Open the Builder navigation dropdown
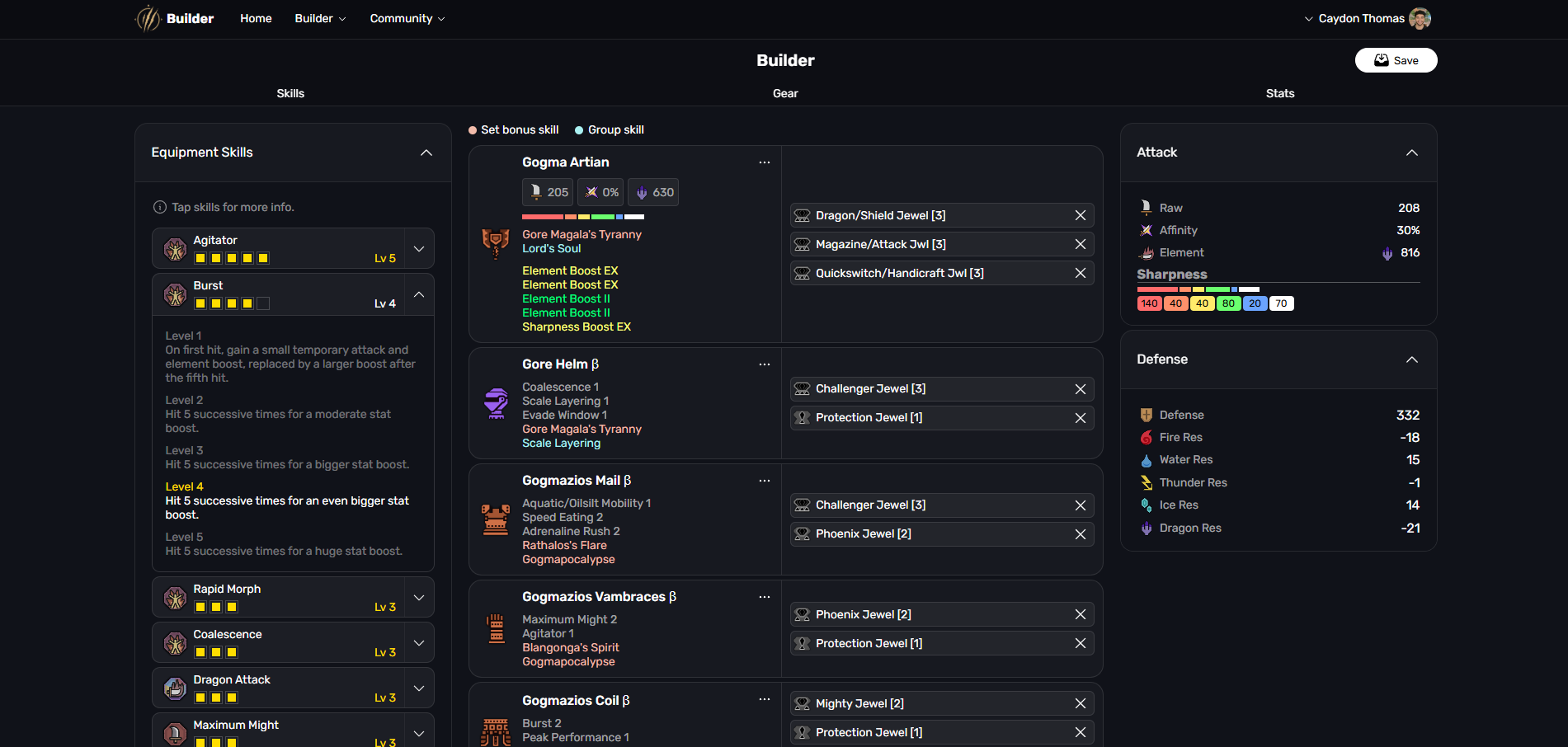The image size is (1568, 747). (320, 18)
